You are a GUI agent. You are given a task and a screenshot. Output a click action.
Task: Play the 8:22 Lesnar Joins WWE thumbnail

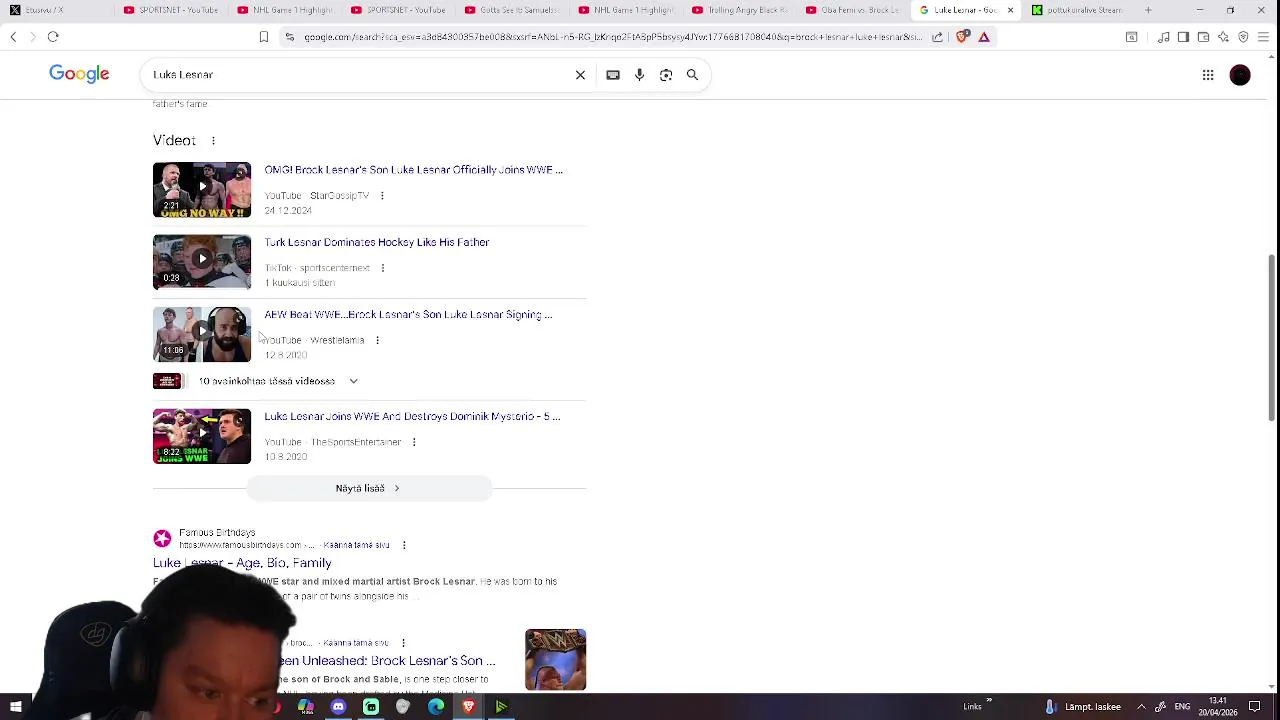202,436
